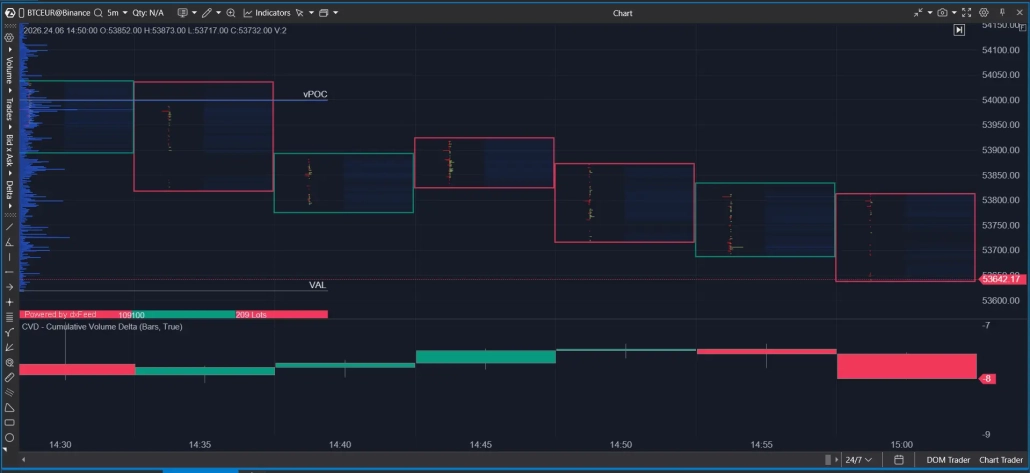Expand the overlay windows dropdown arrow

tap(336, 12)
